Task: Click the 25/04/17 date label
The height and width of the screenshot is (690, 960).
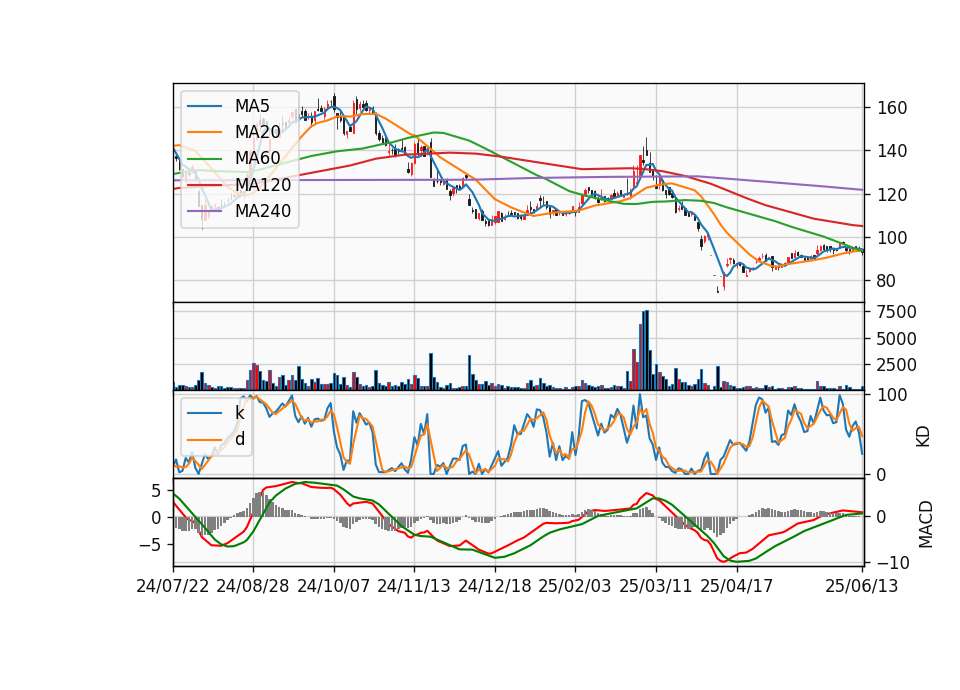Action: [737, 586]
